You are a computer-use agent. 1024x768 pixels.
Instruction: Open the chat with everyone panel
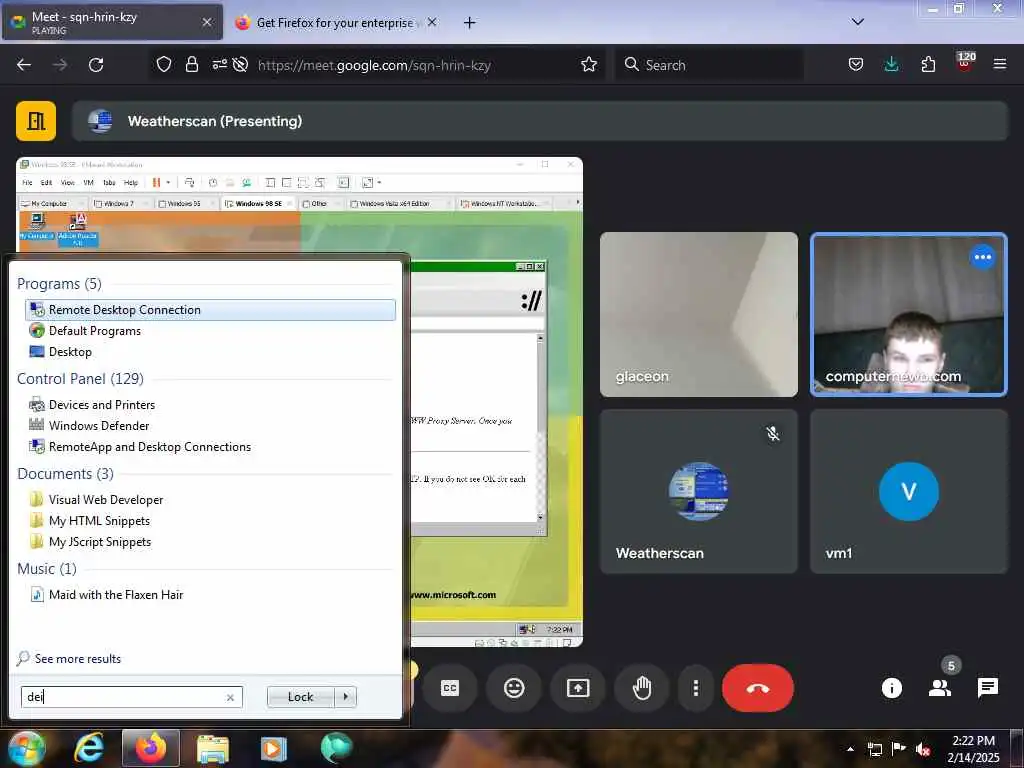click(x=988, y=688)
